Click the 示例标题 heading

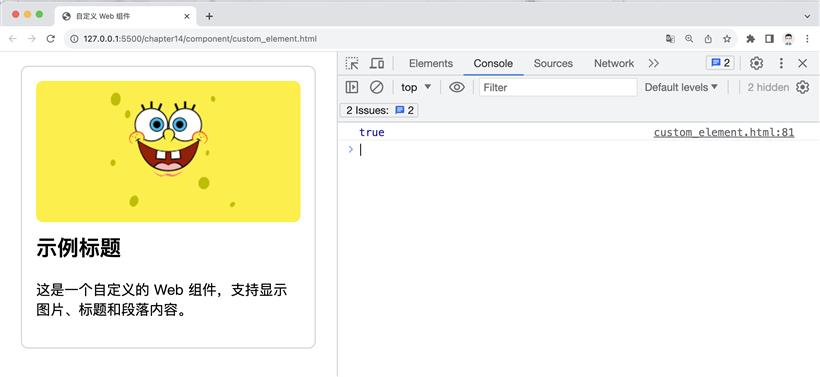pos(78,248)
